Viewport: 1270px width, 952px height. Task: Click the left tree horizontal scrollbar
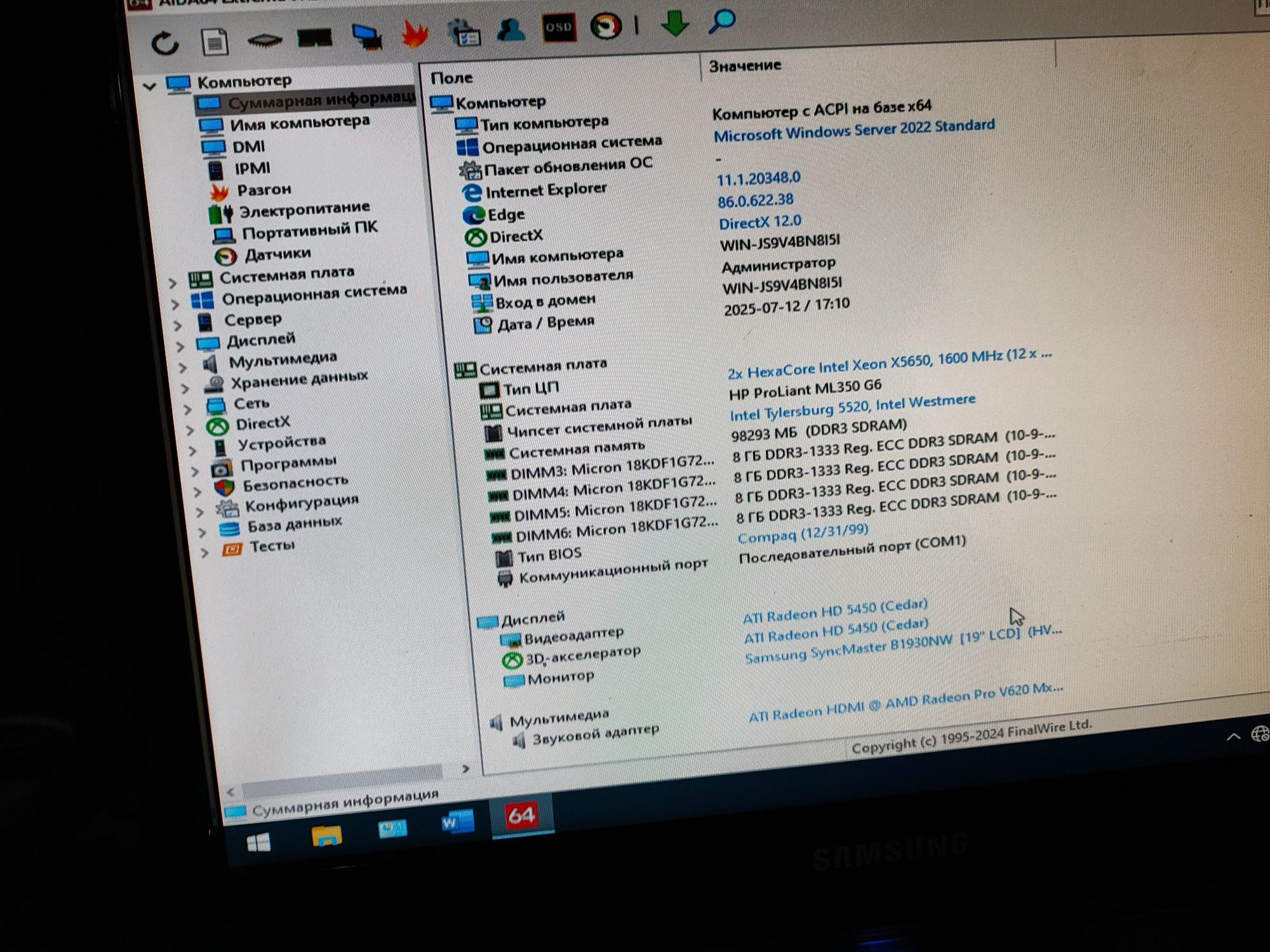pos(343,780)
